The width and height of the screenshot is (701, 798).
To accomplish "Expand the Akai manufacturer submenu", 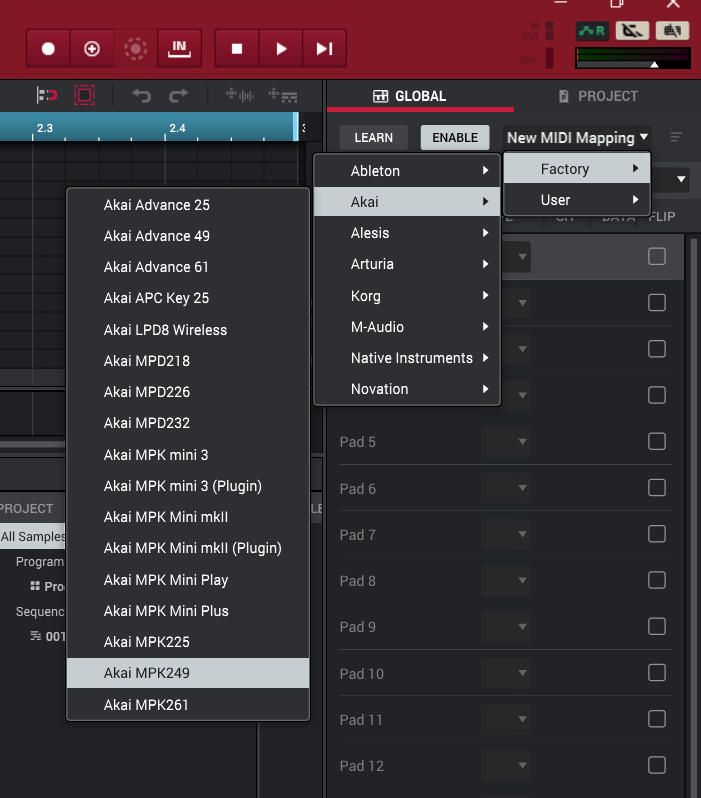I will point(407,202).
